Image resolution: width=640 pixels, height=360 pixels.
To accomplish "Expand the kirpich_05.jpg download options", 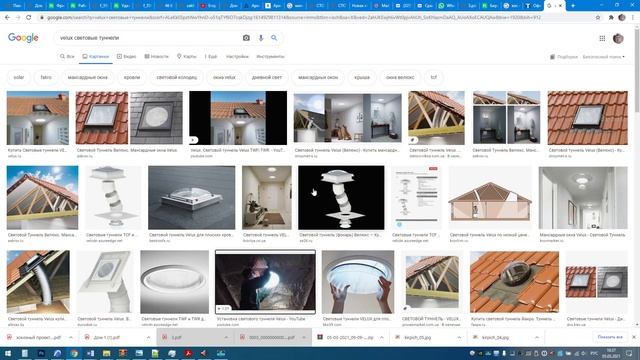I will tap(459, 338).
